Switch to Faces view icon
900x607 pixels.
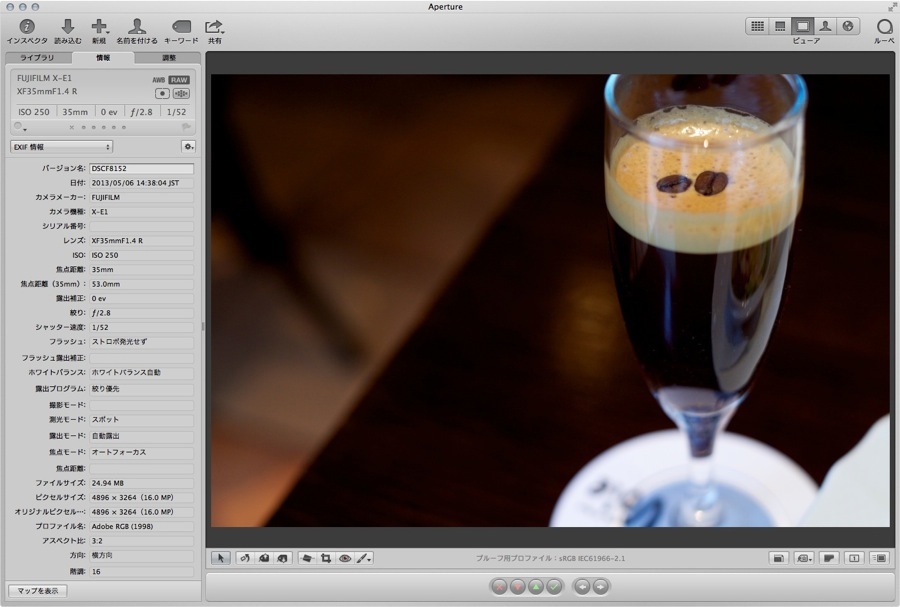point(826,26)
